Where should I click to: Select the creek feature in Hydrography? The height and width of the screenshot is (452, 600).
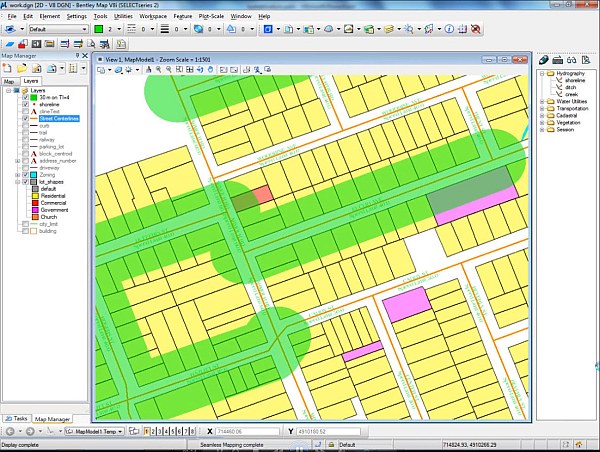[573, 94]
